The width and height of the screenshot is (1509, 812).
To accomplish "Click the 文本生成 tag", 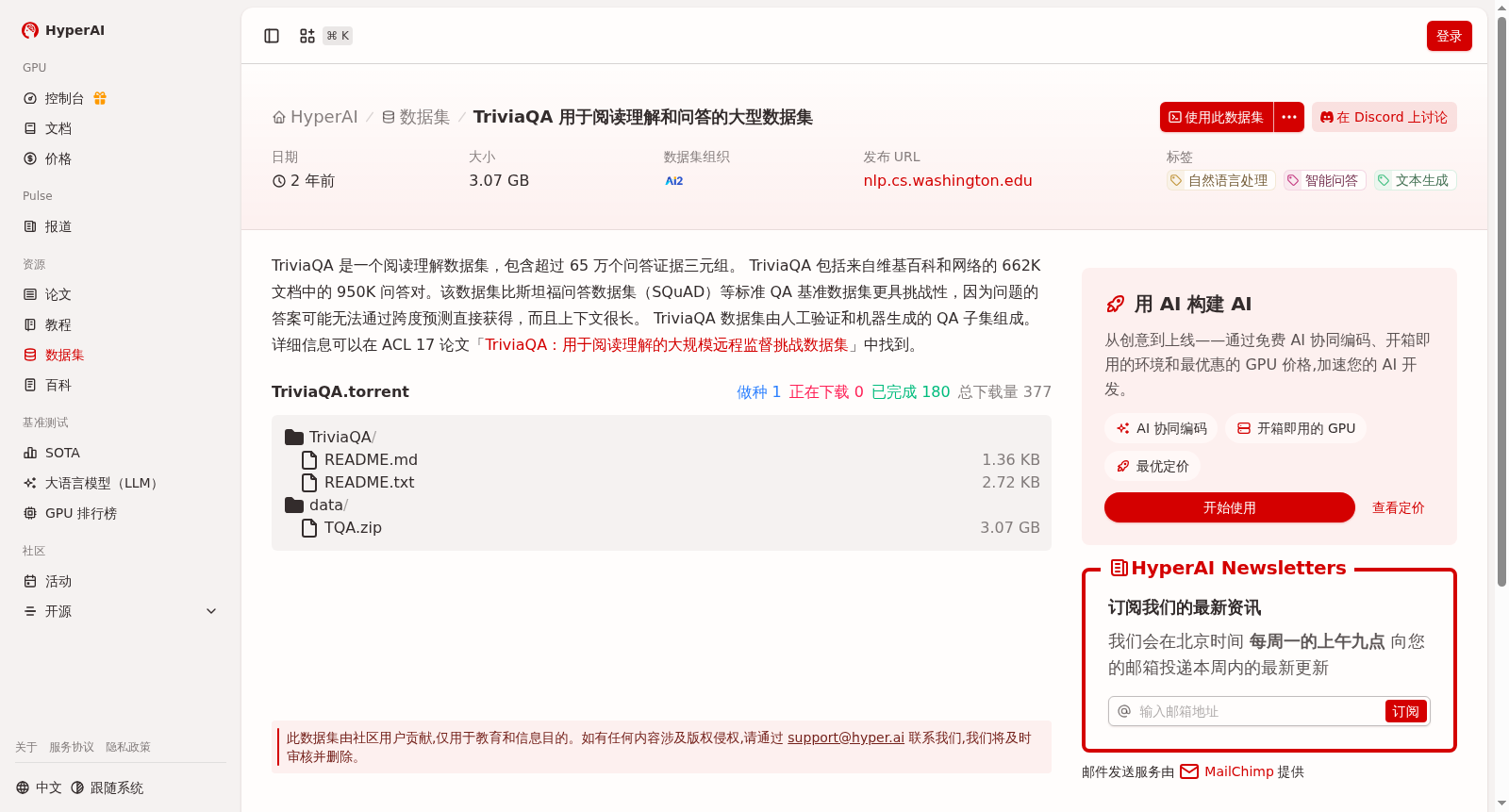I will click(x=1415, y=180).
